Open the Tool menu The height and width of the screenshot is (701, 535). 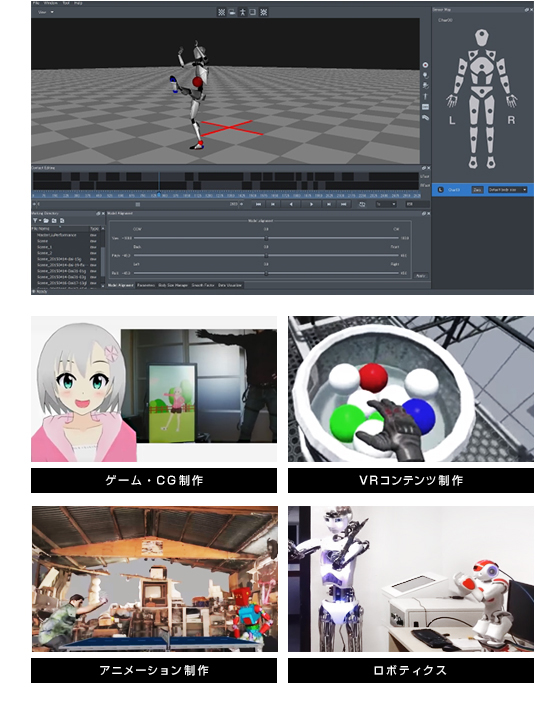(x=66, y=3)
